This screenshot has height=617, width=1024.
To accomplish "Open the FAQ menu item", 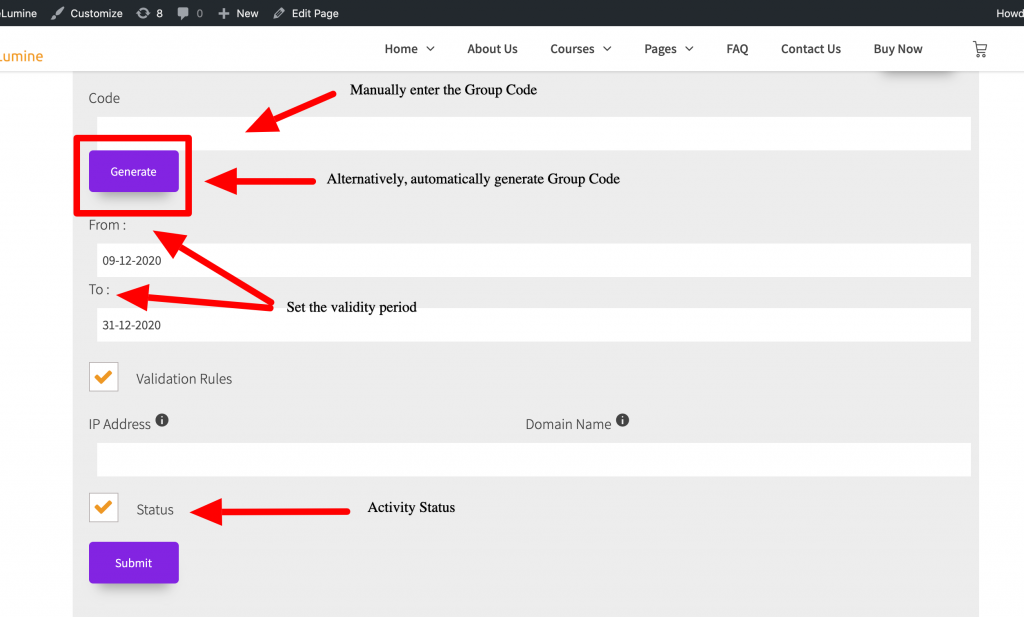I will [x=737, y=49].
